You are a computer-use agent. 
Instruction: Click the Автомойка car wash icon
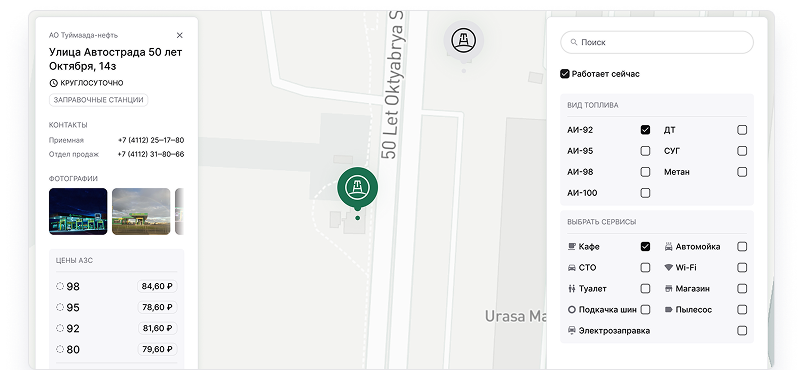click(668, 246)
